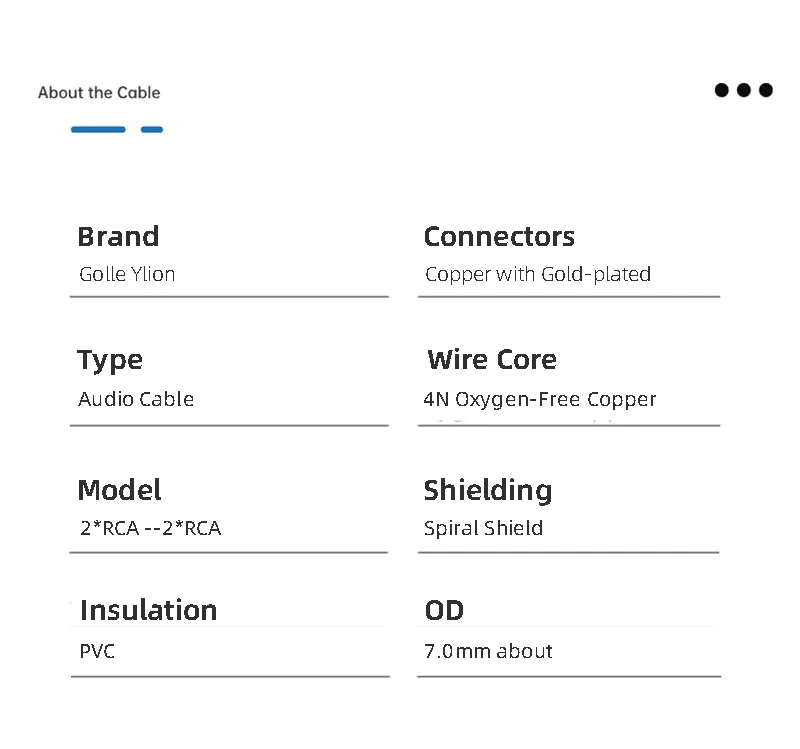
Task: Click "Copper with Gold-plated" text
Action: click(538, 274)
